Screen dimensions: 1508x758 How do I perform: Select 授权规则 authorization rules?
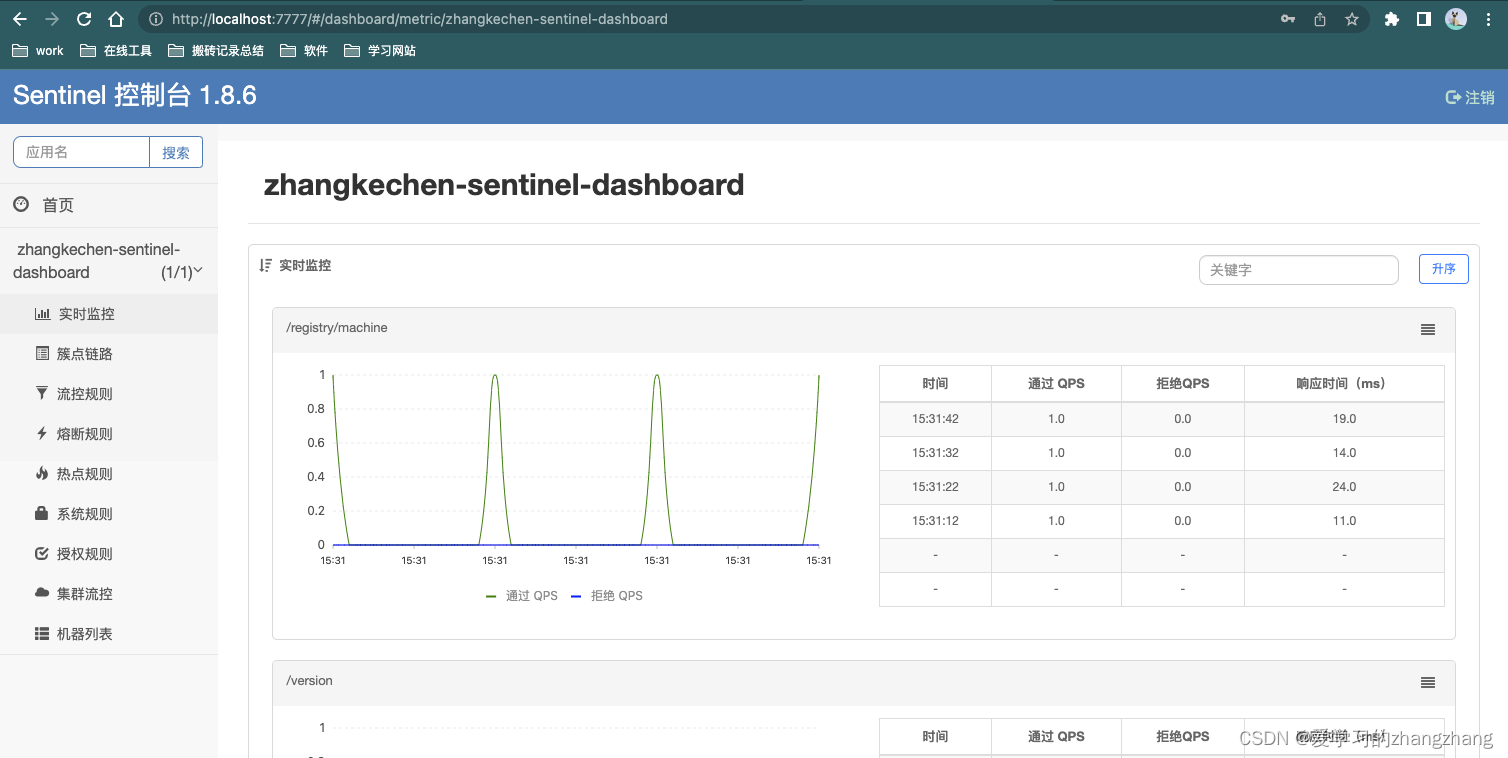point(85,553)
